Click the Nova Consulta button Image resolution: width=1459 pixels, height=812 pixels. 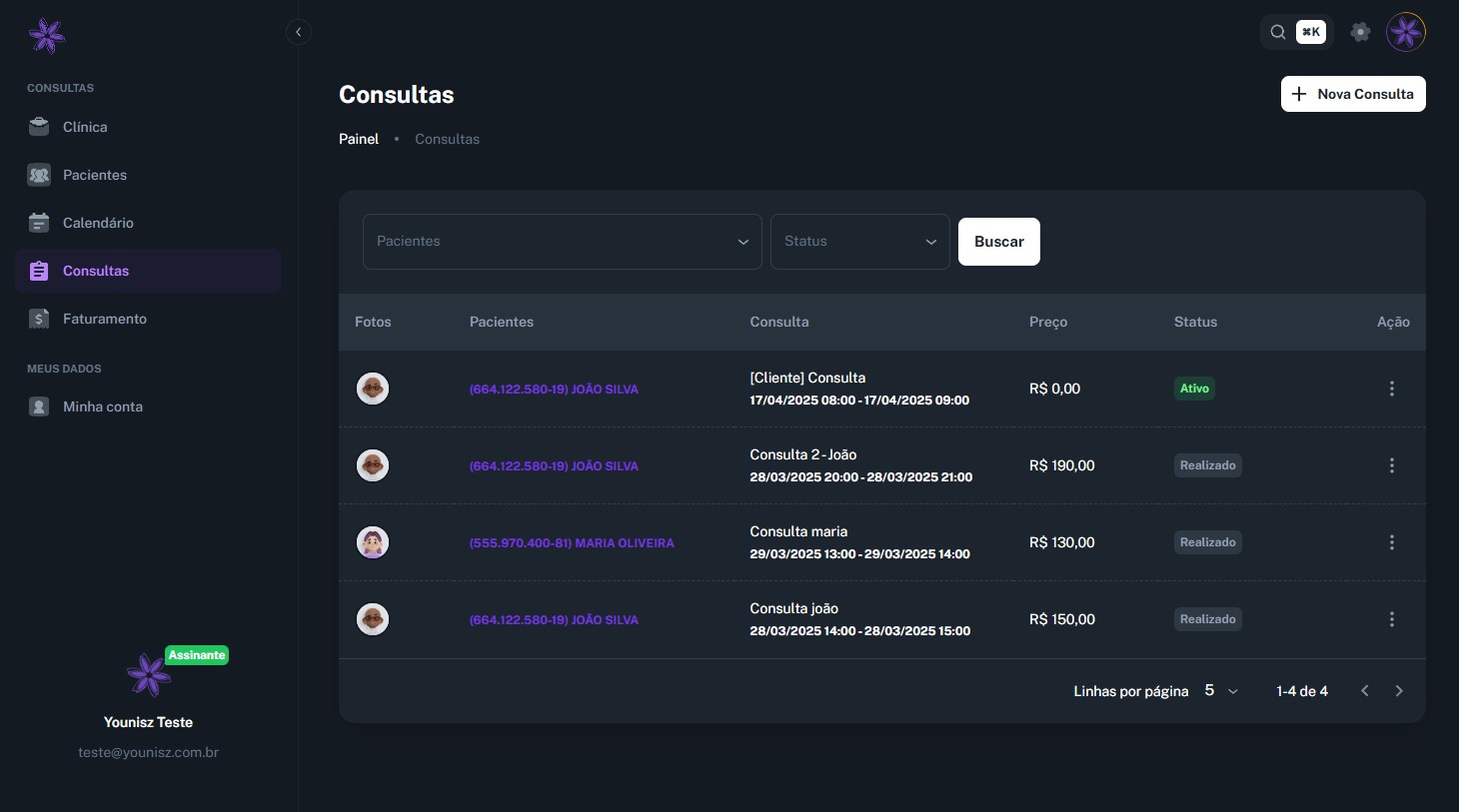coord(1353,93)
